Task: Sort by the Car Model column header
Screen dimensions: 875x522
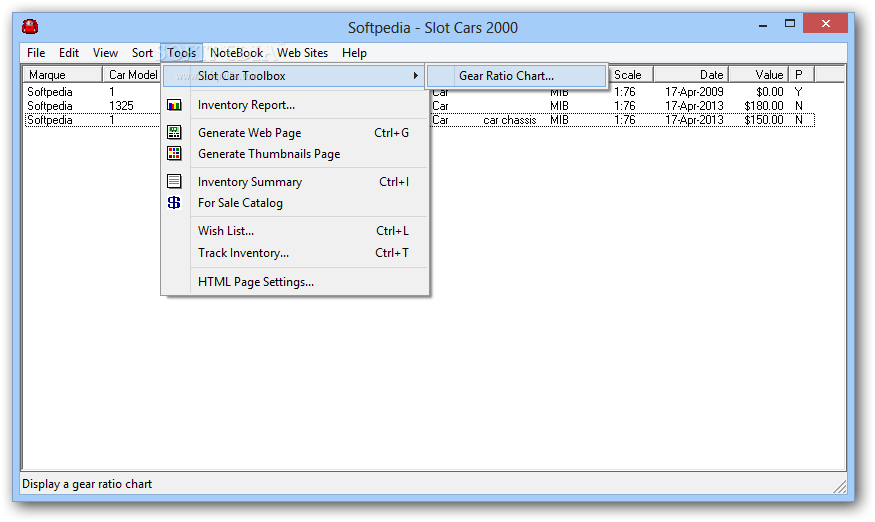Action: [133, 75]
